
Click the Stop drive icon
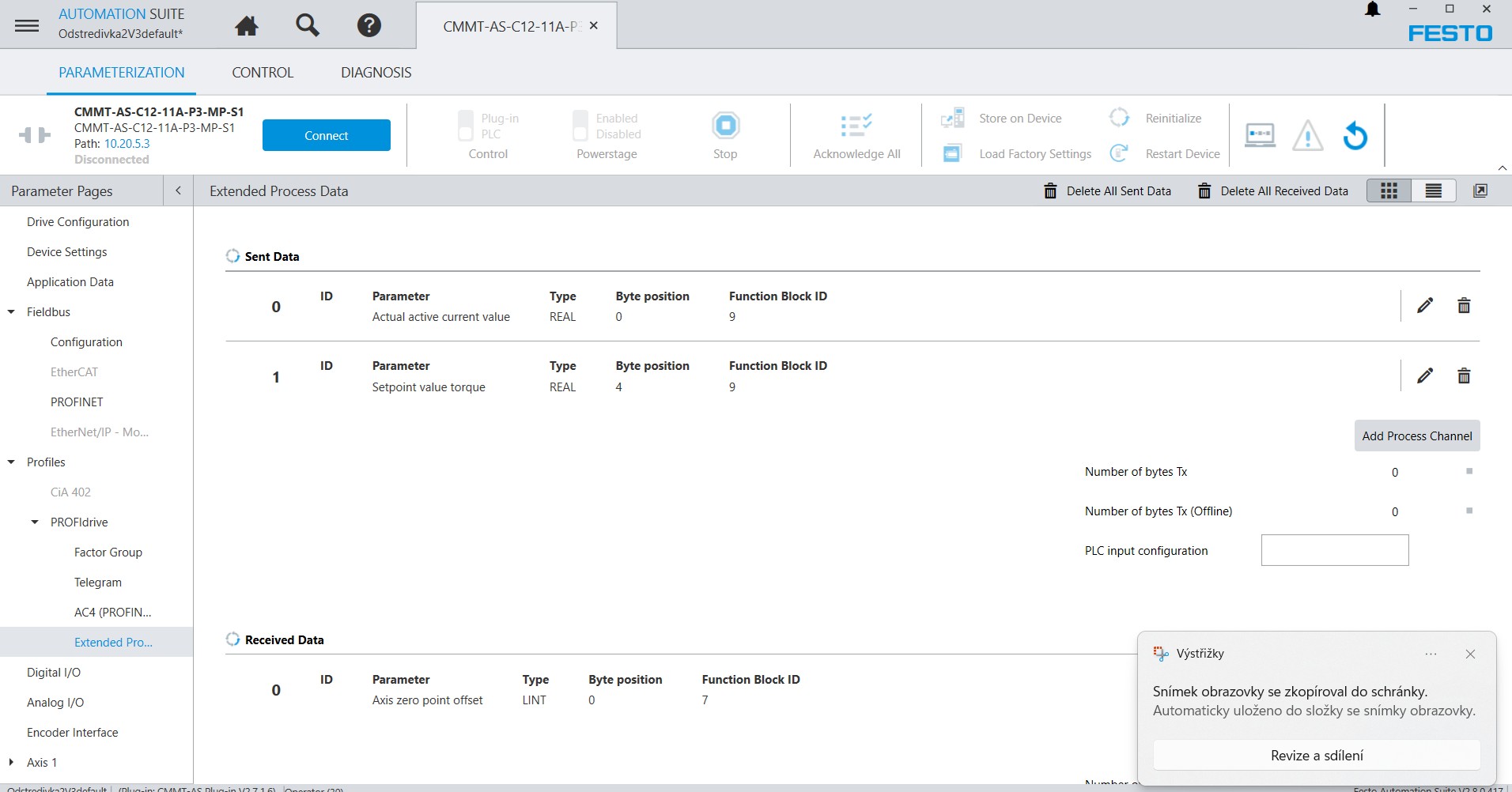(725, 125)
